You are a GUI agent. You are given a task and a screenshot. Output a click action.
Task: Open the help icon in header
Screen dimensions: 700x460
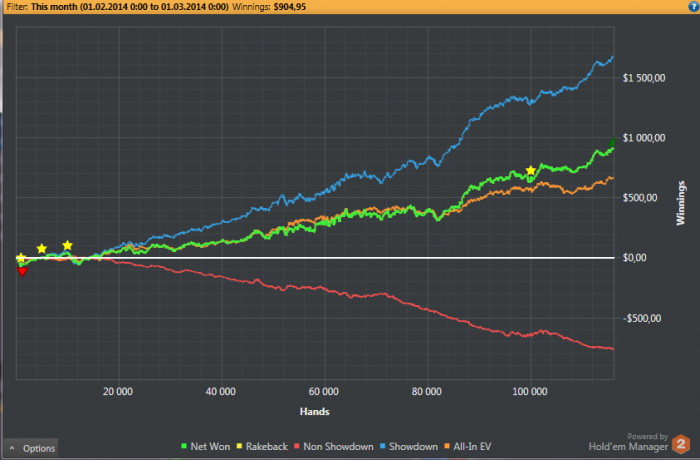pos(694,6)
